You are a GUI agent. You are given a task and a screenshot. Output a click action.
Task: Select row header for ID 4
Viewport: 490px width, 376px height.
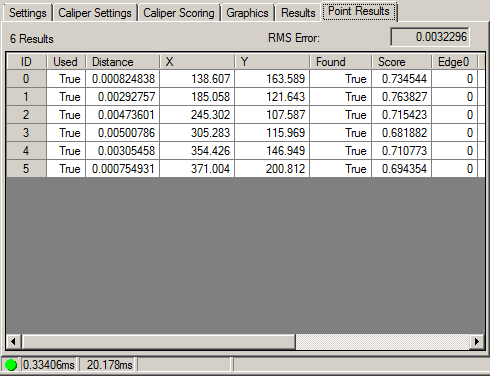(x=26, y=151)
